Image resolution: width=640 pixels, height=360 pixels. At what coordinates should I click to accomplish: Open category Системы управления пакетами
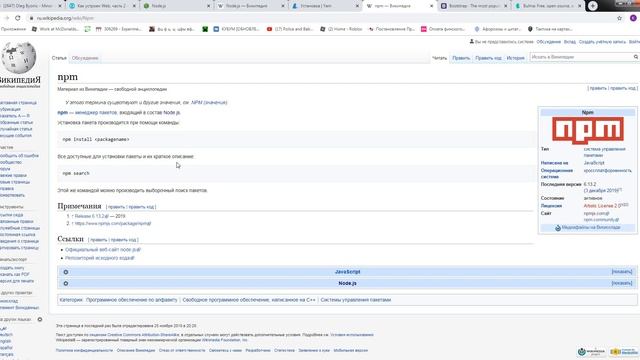(356, 300)
